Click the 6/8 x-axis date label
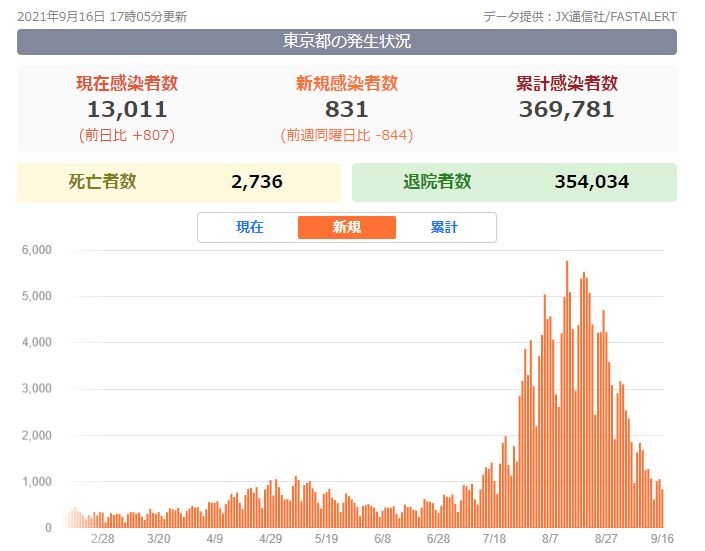This screenshot has height=551, width=705. [x=382, y=539]
